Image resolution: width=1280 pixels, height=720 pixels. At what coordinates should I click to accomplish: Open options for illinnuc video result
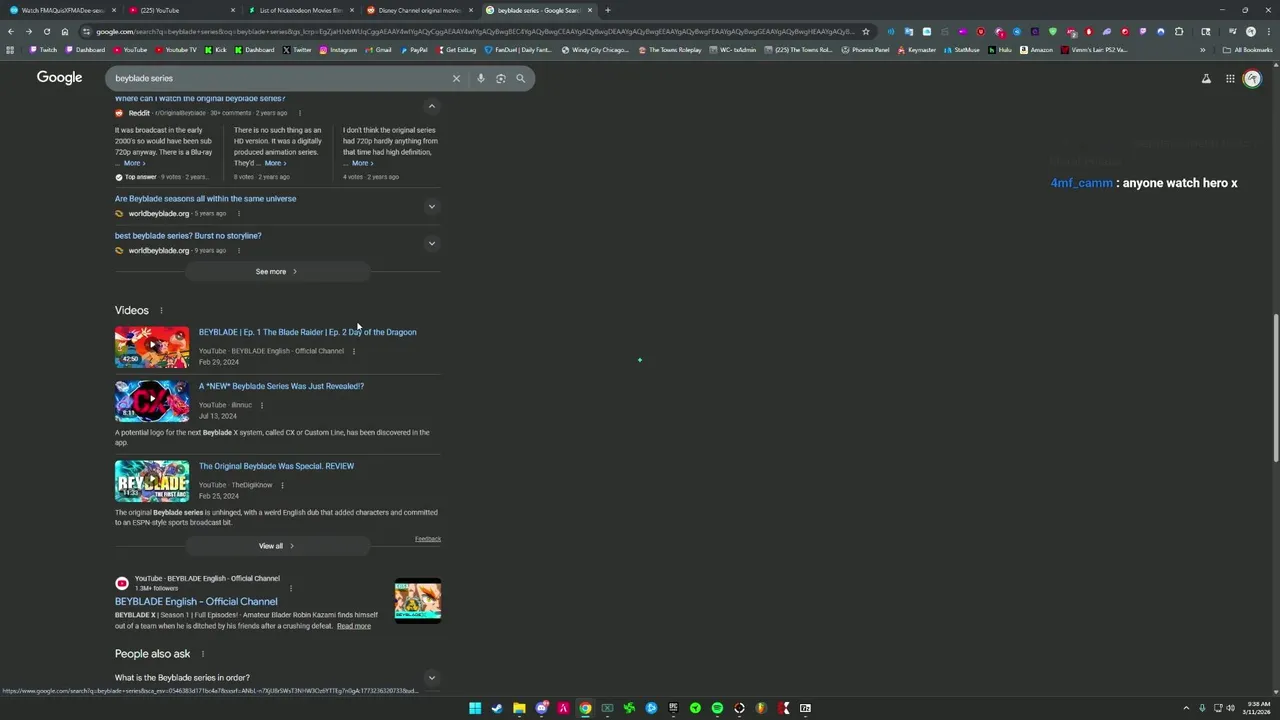tap(262, 405)
